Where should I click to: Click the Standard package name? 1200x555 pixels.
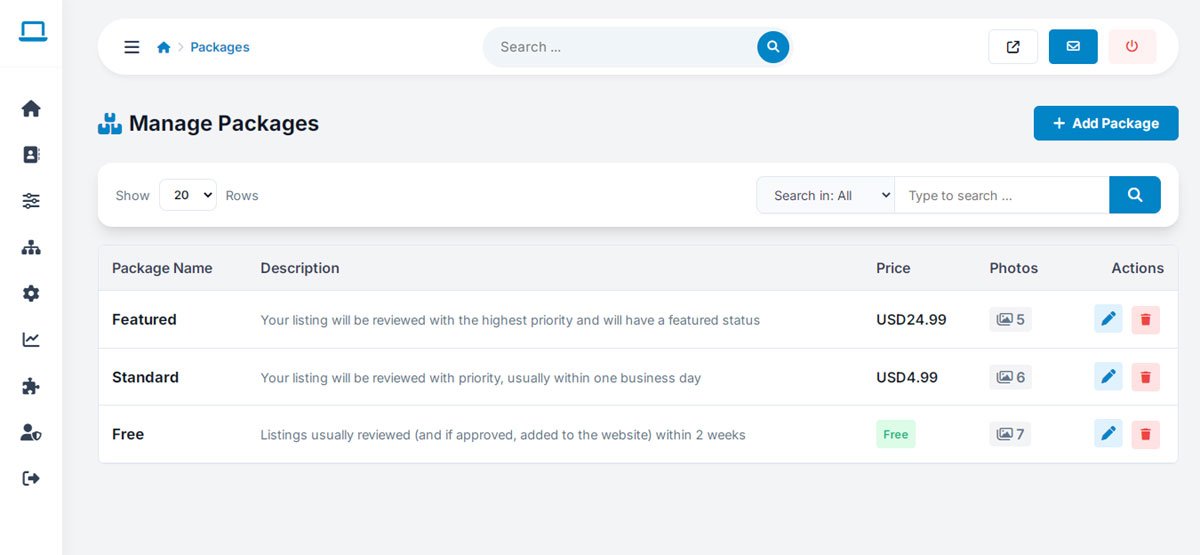[x=145, y=377]
